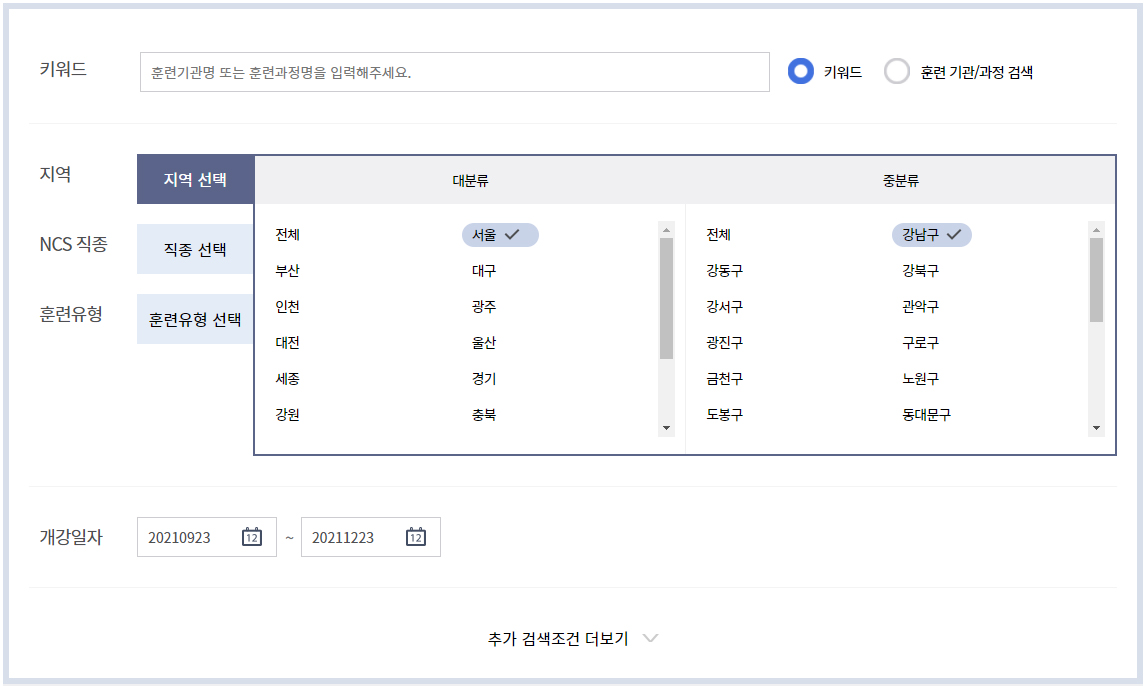
Task: Click the 중분류 list scrollbar thumb
Action: point(1096,280)
